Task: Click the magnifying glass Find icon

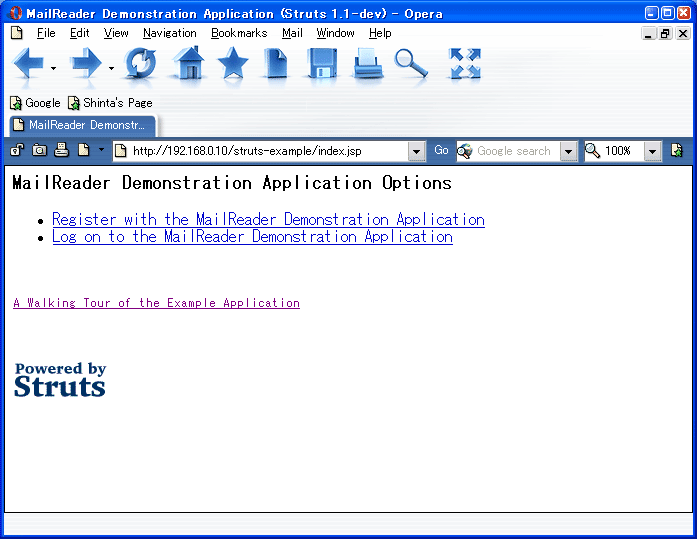Action: click(411, 64)
